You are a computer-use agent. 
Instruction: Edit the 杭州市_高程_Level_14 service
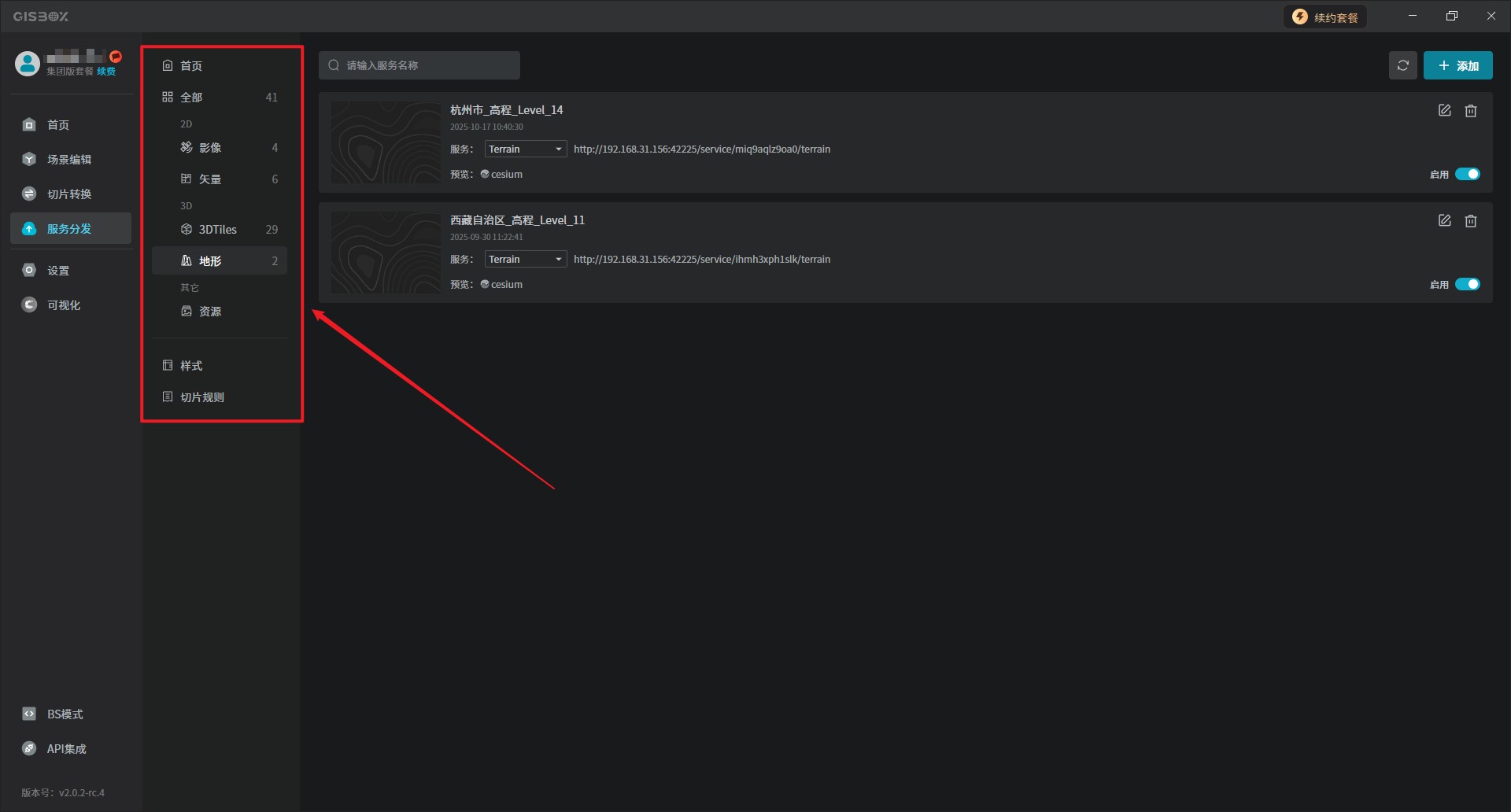pos(1444,111)
